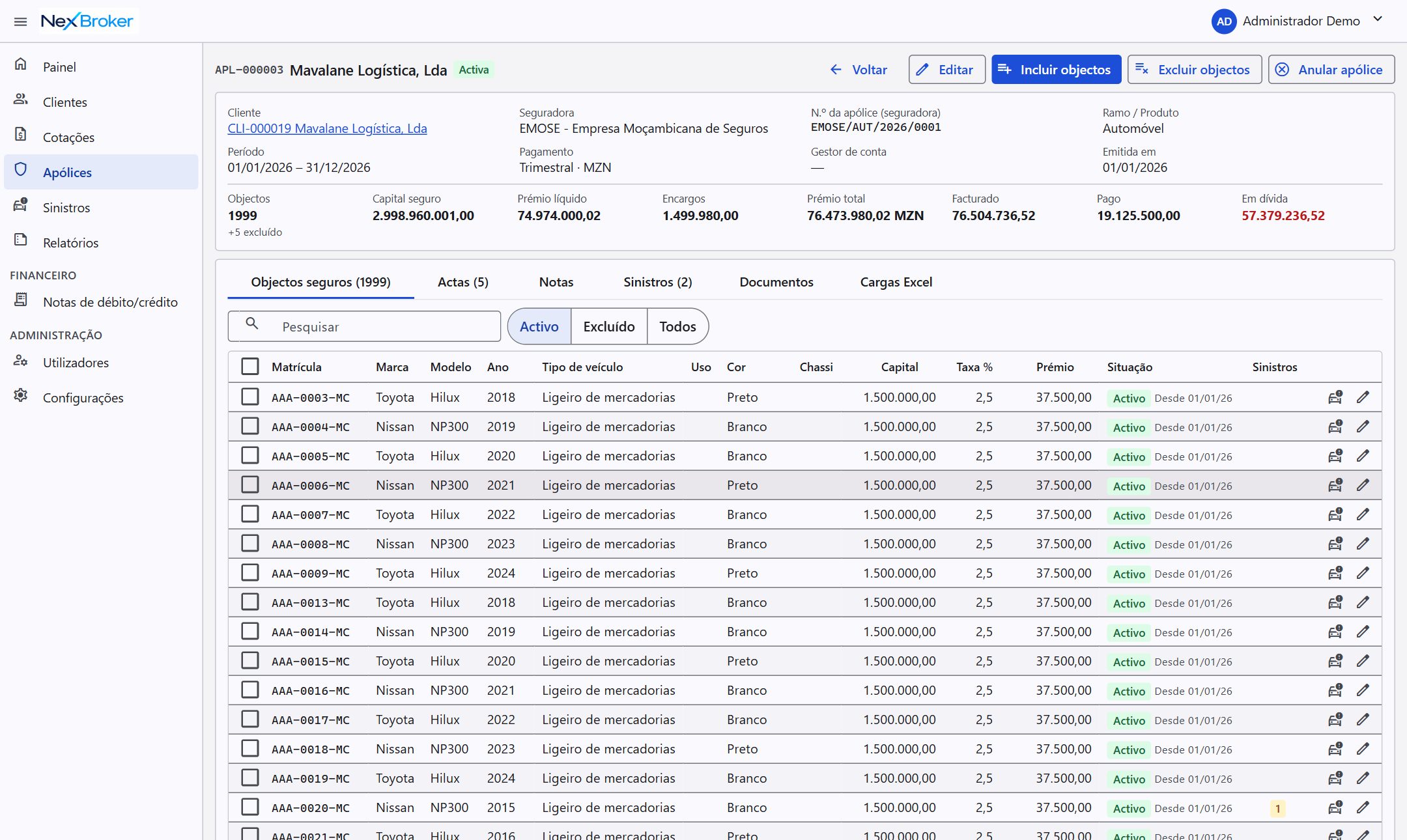
Task: Click the Clientes people icon
Action: [x=21, y=99]
